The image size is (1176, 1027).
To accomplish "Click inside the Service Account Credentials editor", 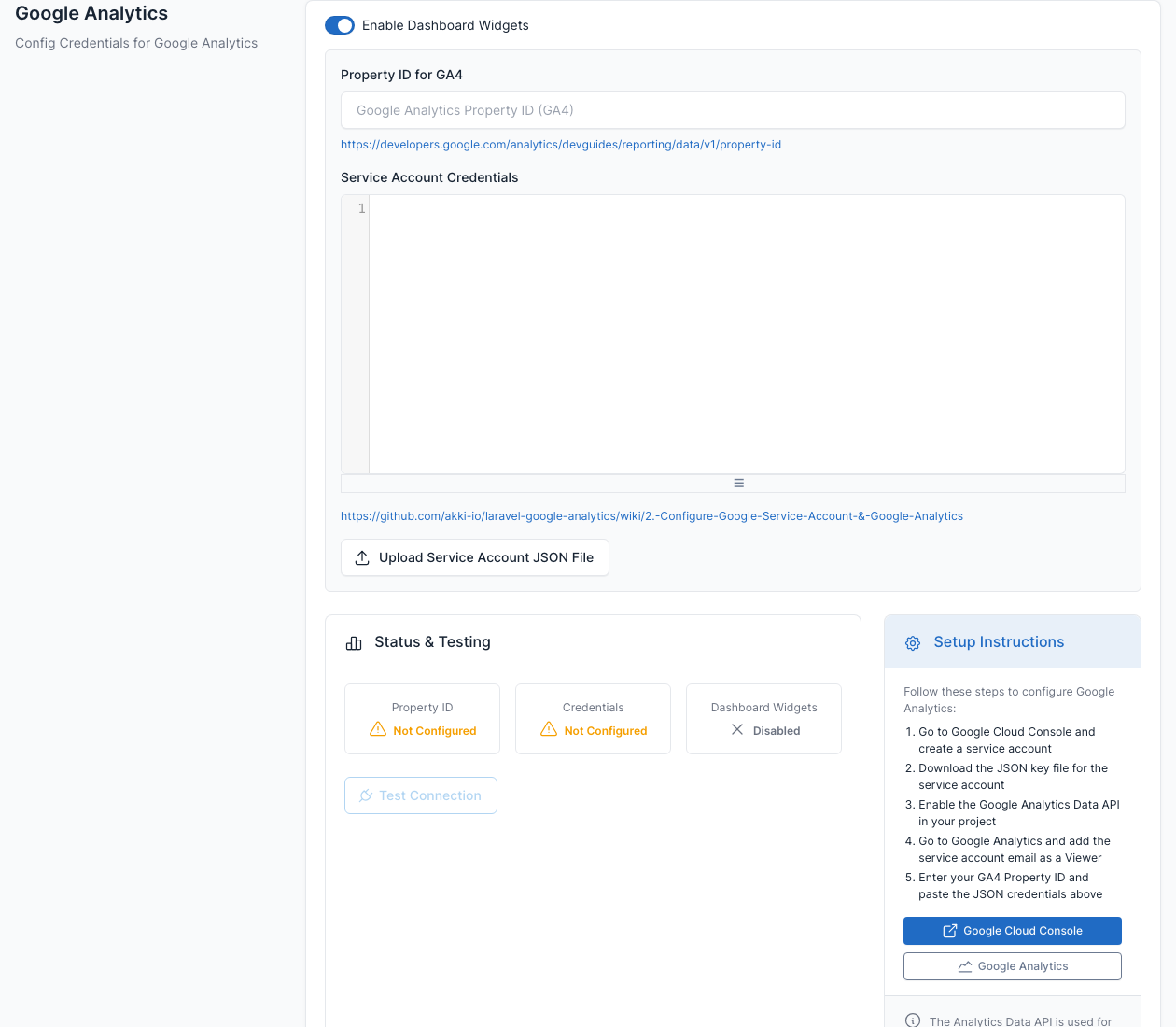I will coord(747,334).
